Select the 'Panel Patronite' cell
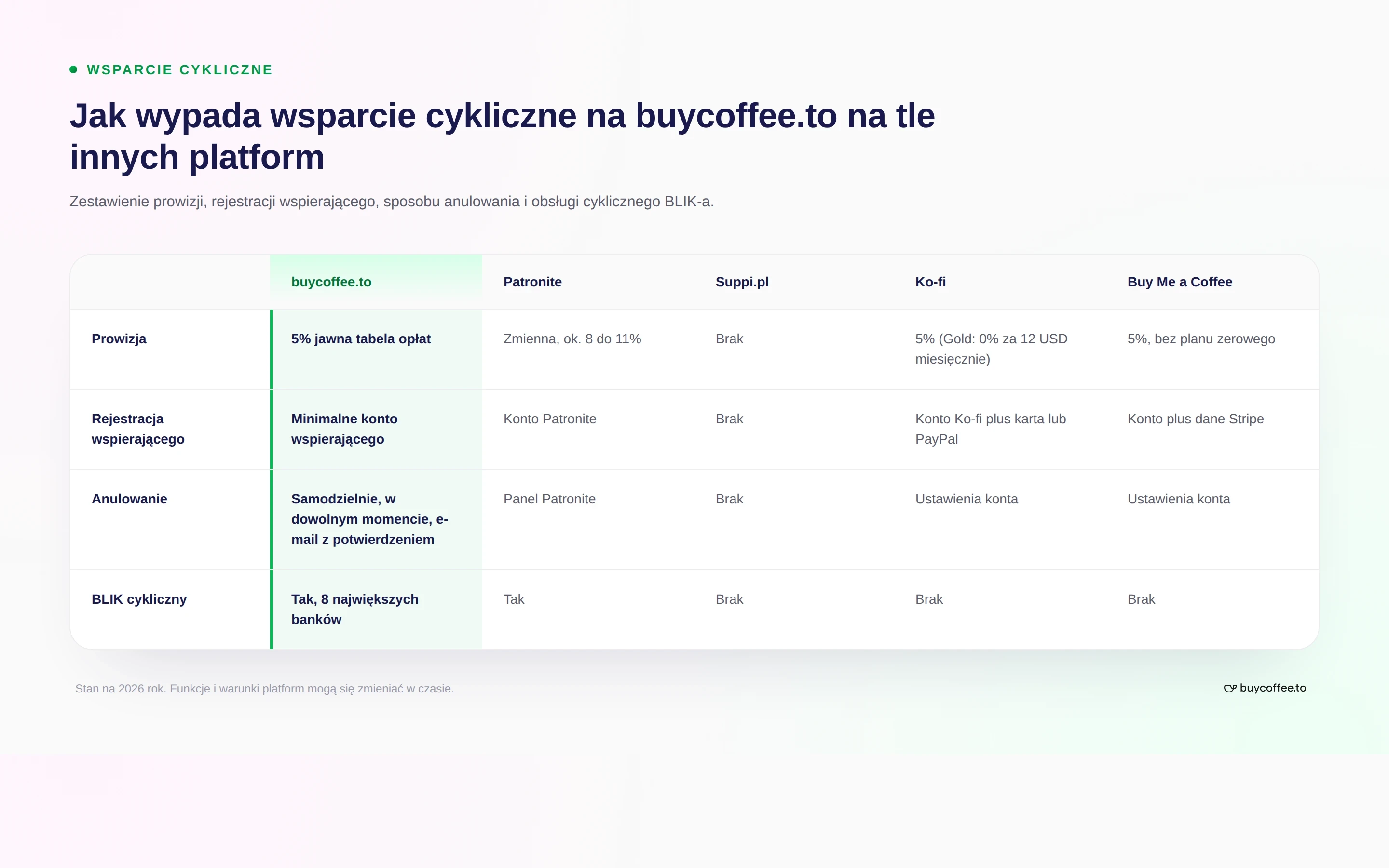 [549, 499]
